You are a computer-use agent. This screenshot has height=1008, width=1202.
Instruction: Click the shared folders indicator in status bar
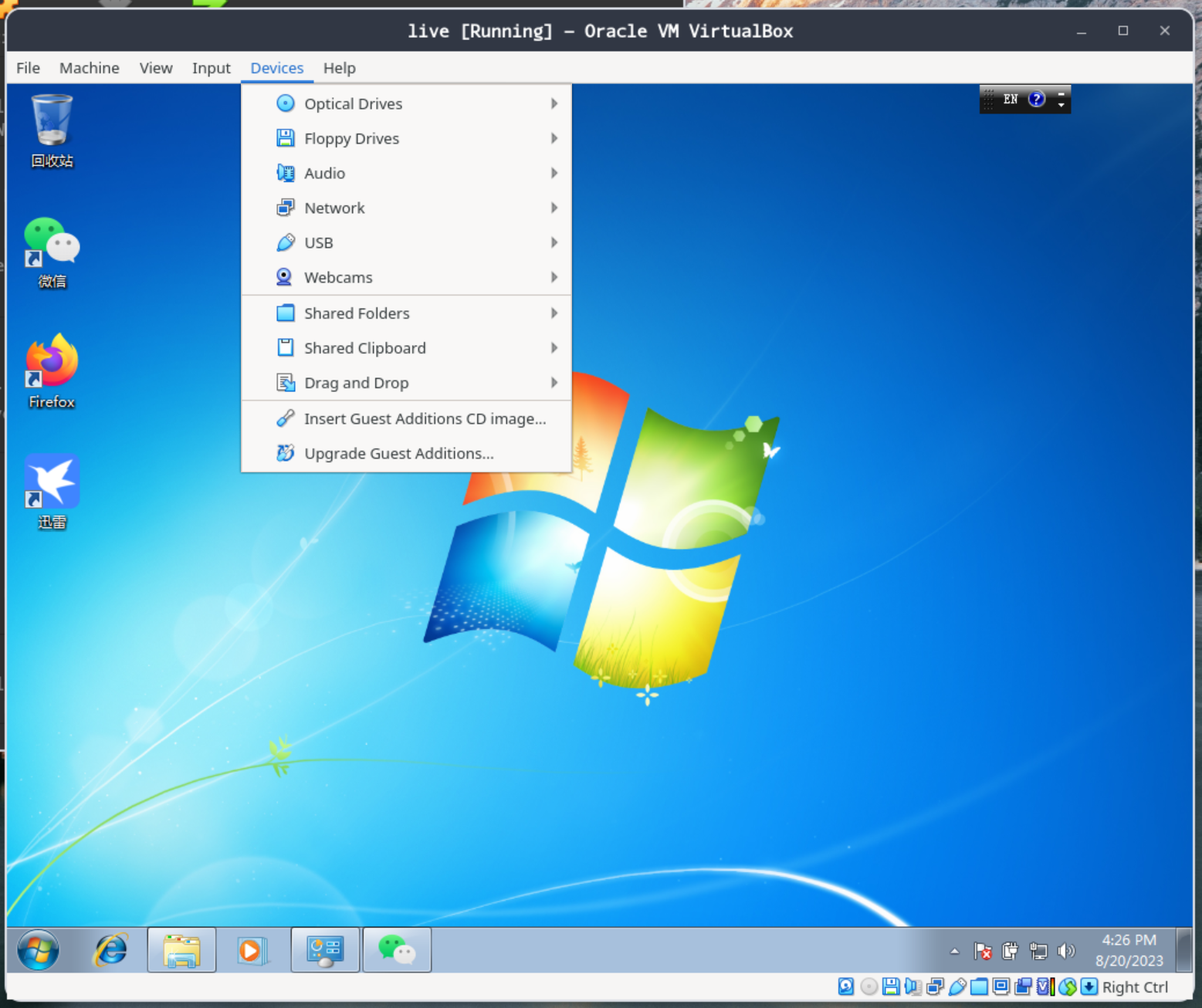(979, 986)
